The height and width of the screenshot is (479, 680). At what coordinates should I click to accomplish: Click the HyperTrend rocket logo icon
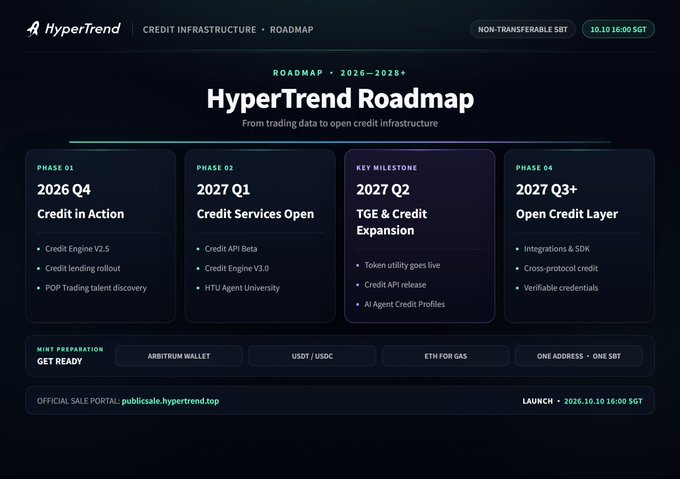coord(33,29)
